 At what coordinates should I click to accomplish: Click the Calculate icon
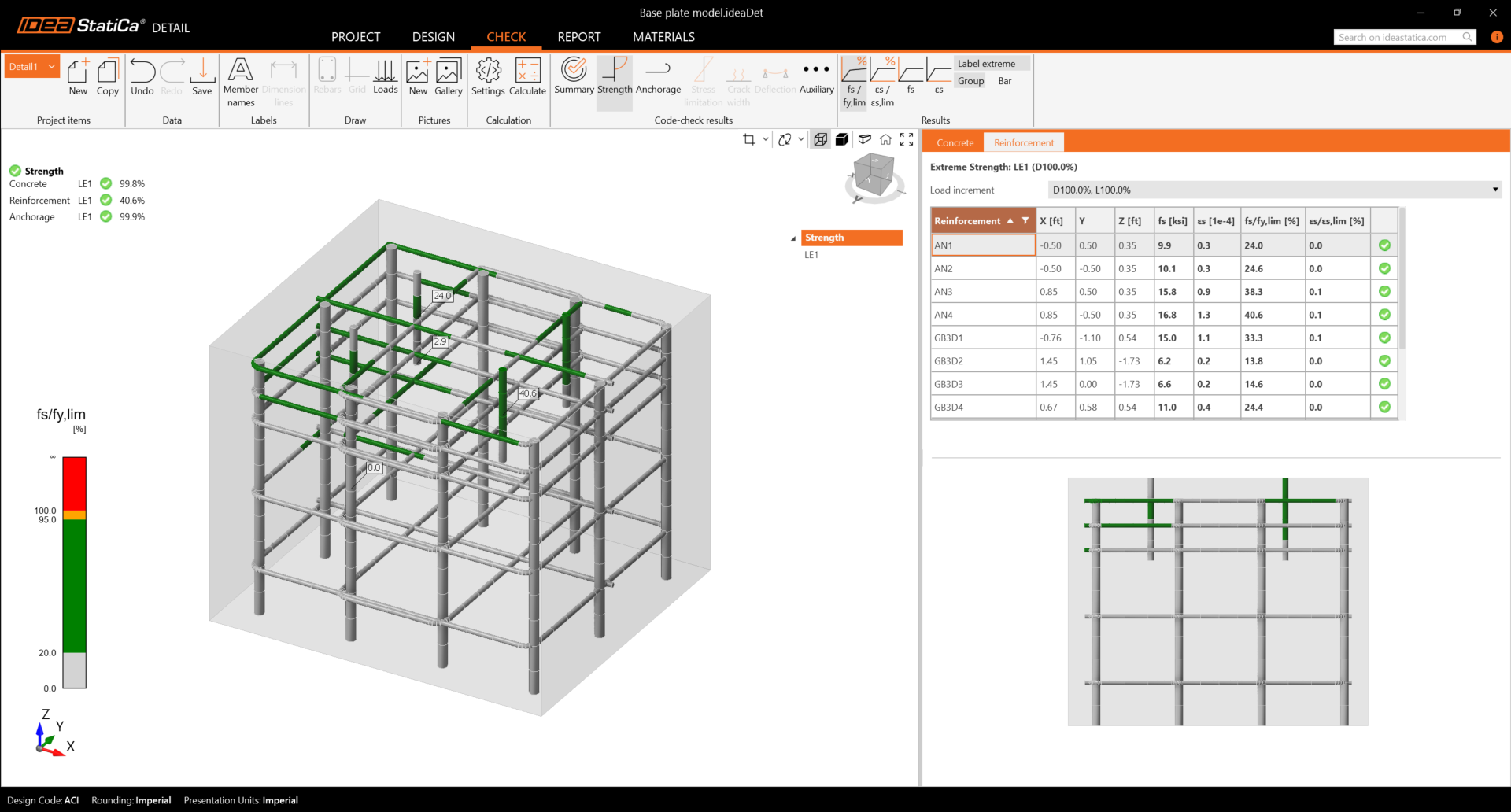(x=527, y=77)
